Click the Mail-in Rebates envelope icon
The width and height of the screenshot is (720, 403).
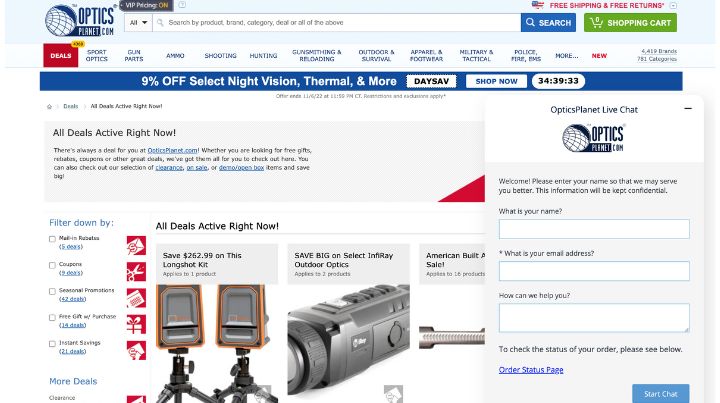[x=136, y=246]
